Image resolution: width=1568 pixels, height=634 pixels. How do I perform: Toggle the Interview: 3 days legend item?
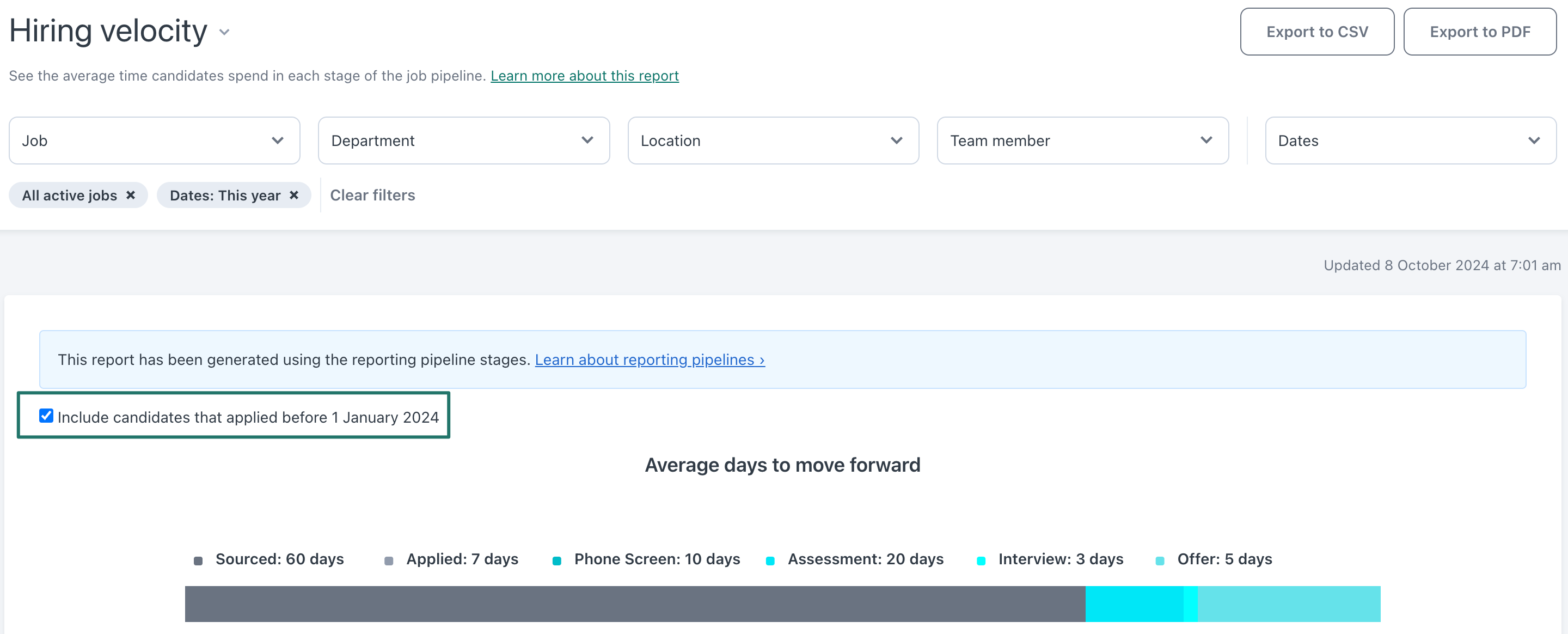(x=1051, y=559)
